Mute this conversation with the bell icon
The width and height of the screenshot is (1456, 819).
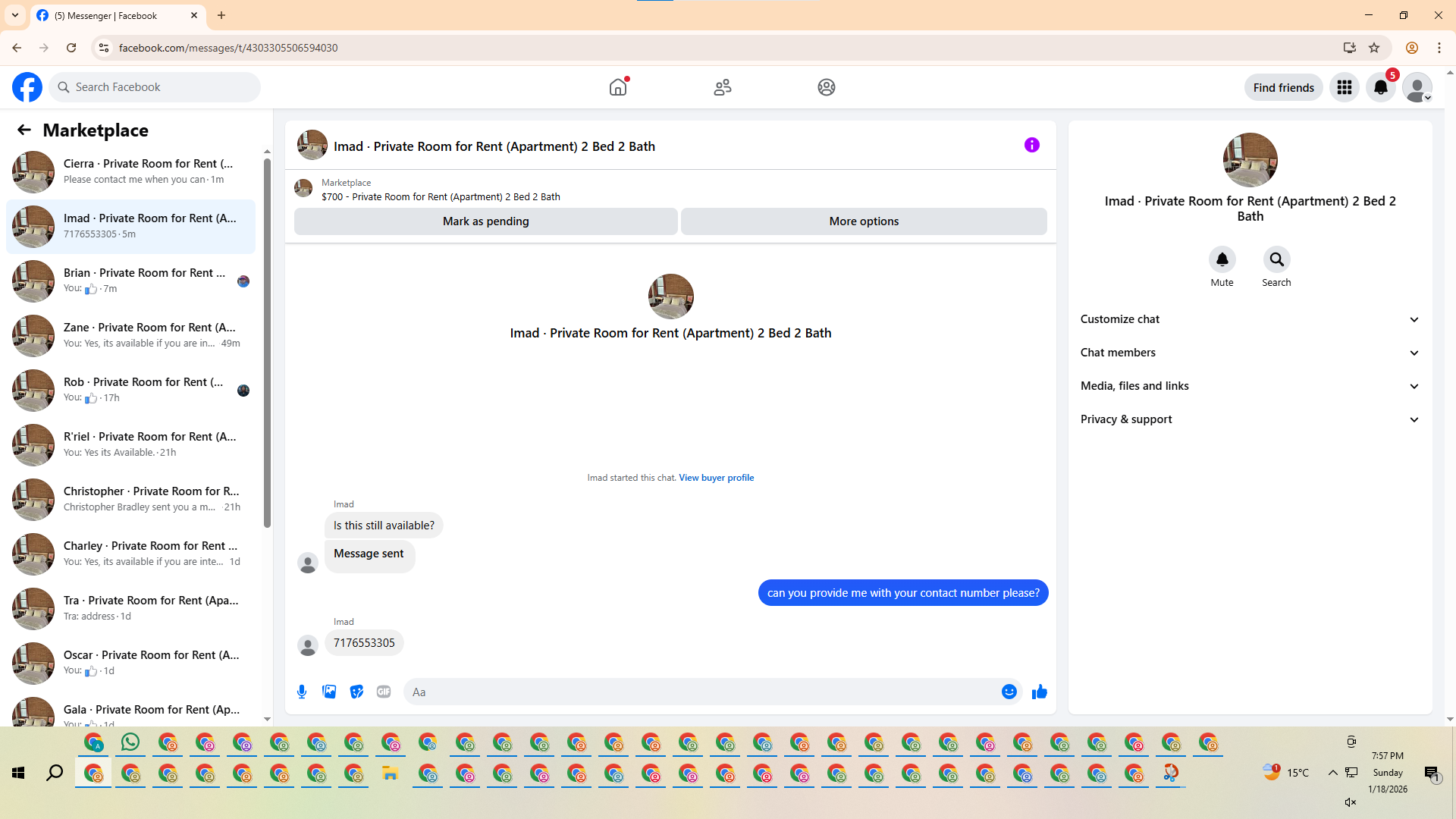click(x=1222, y=260)
